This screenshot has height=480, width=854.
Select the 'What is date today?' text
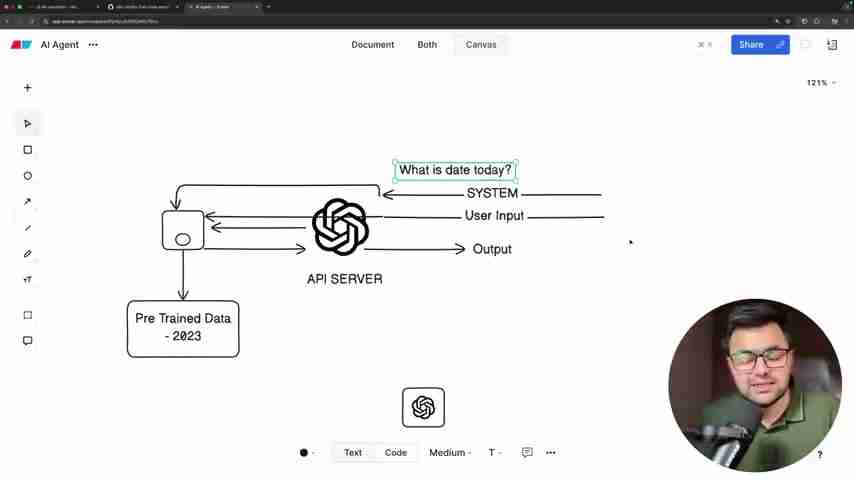(x=455, y=170)
